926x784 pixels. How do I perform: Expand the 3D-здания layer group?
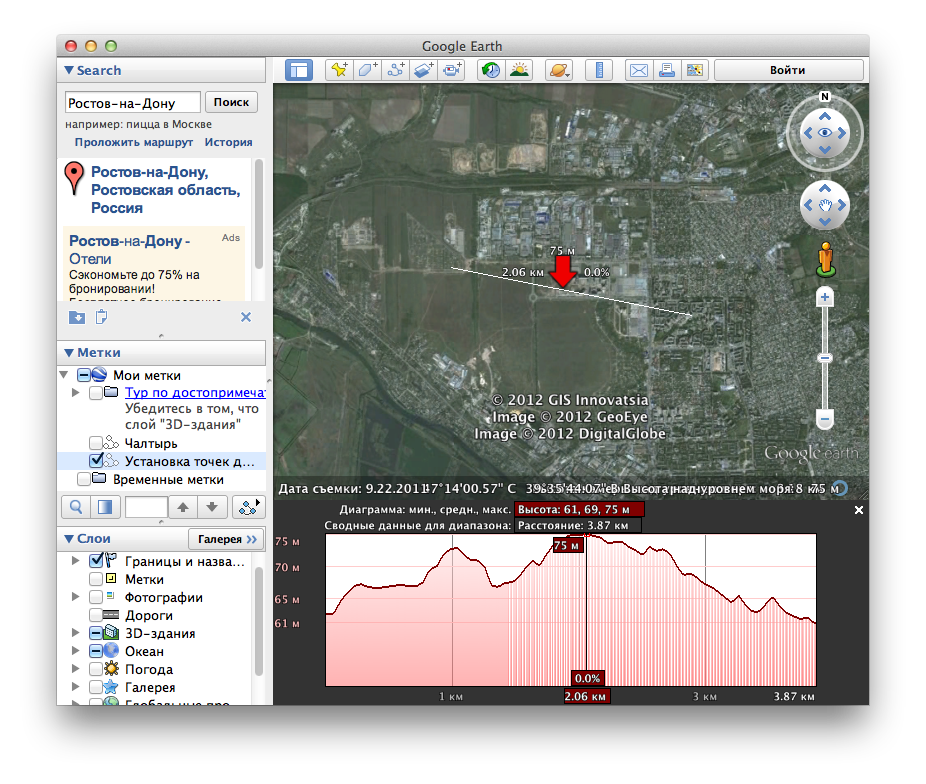pos(76,633)
